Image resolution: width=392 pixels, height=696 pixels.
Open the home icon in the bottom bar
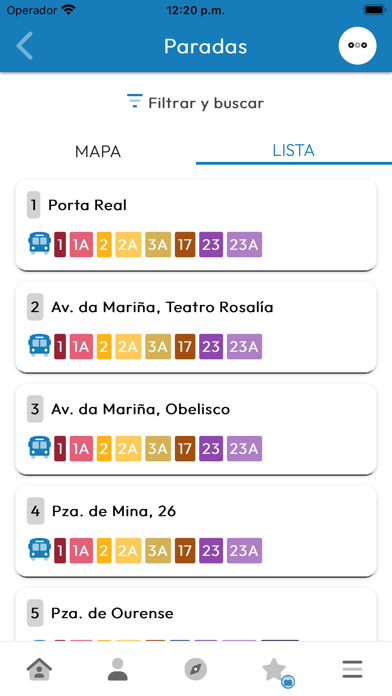(39, 669)
